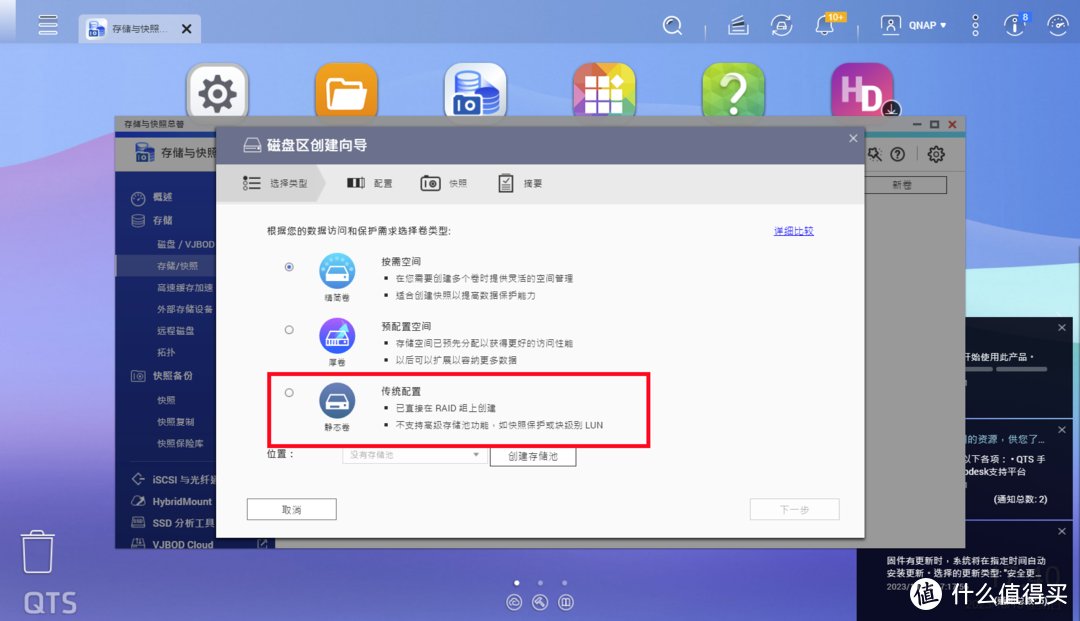The image size is (1080, 621).
Task: Open Storage window settings gear icon
Action: 935,154
